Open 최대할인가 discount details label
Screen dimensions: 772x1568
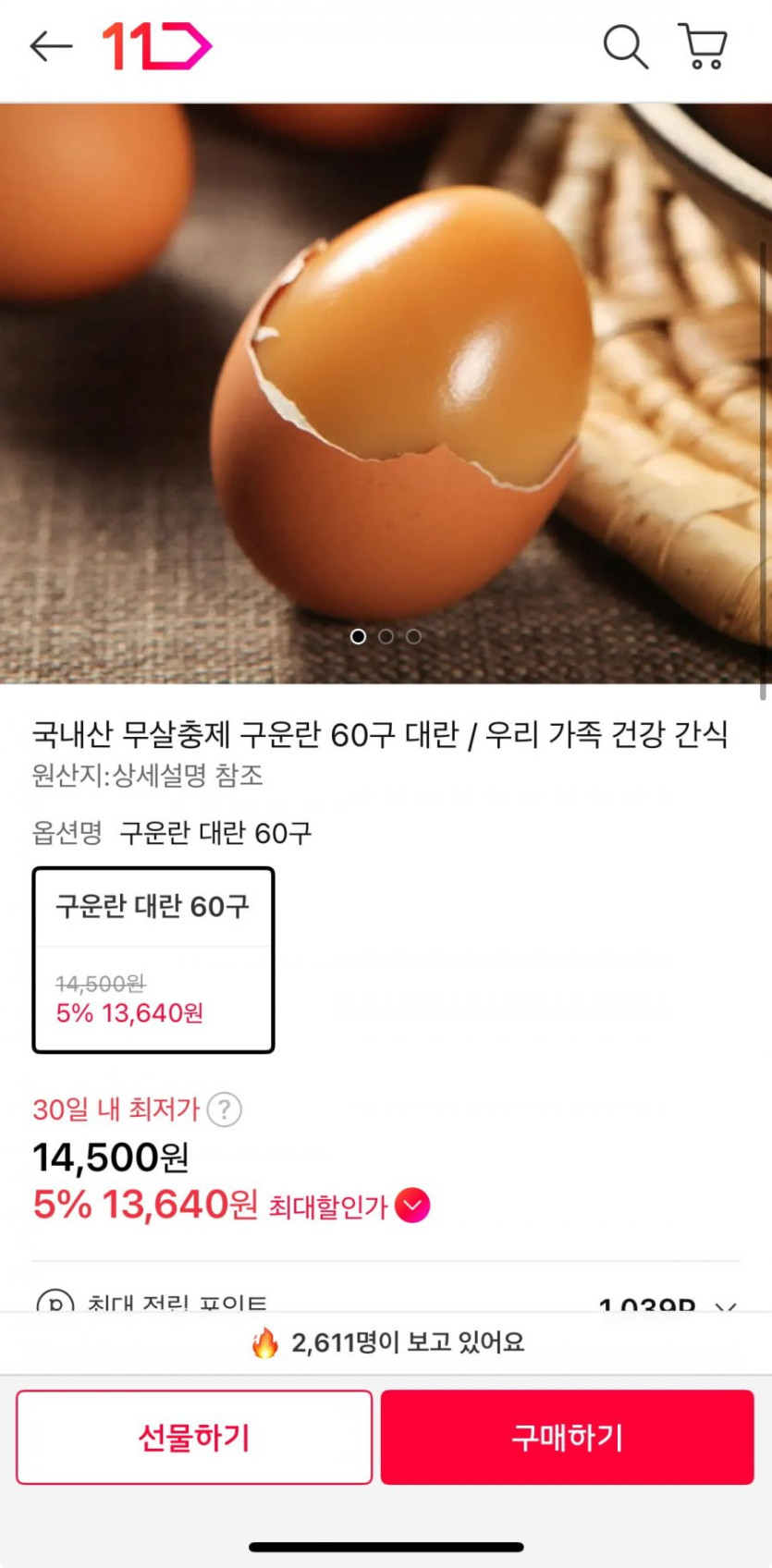pos(327,1207)
